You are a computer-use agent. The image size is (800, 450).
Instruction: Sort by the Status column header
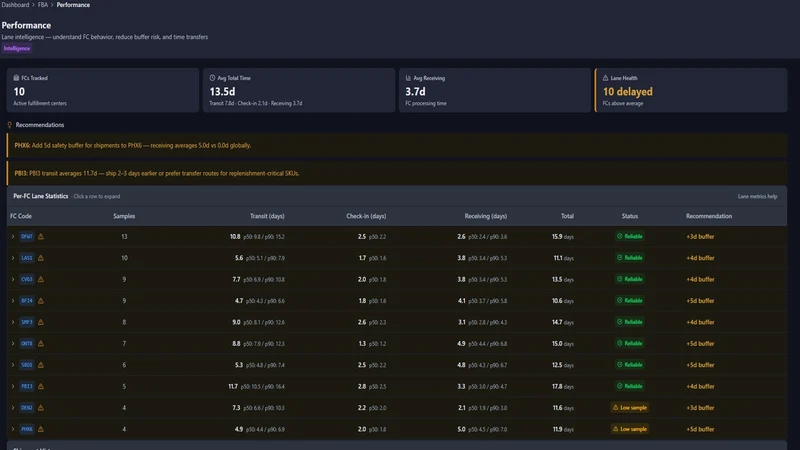[630, 216]
